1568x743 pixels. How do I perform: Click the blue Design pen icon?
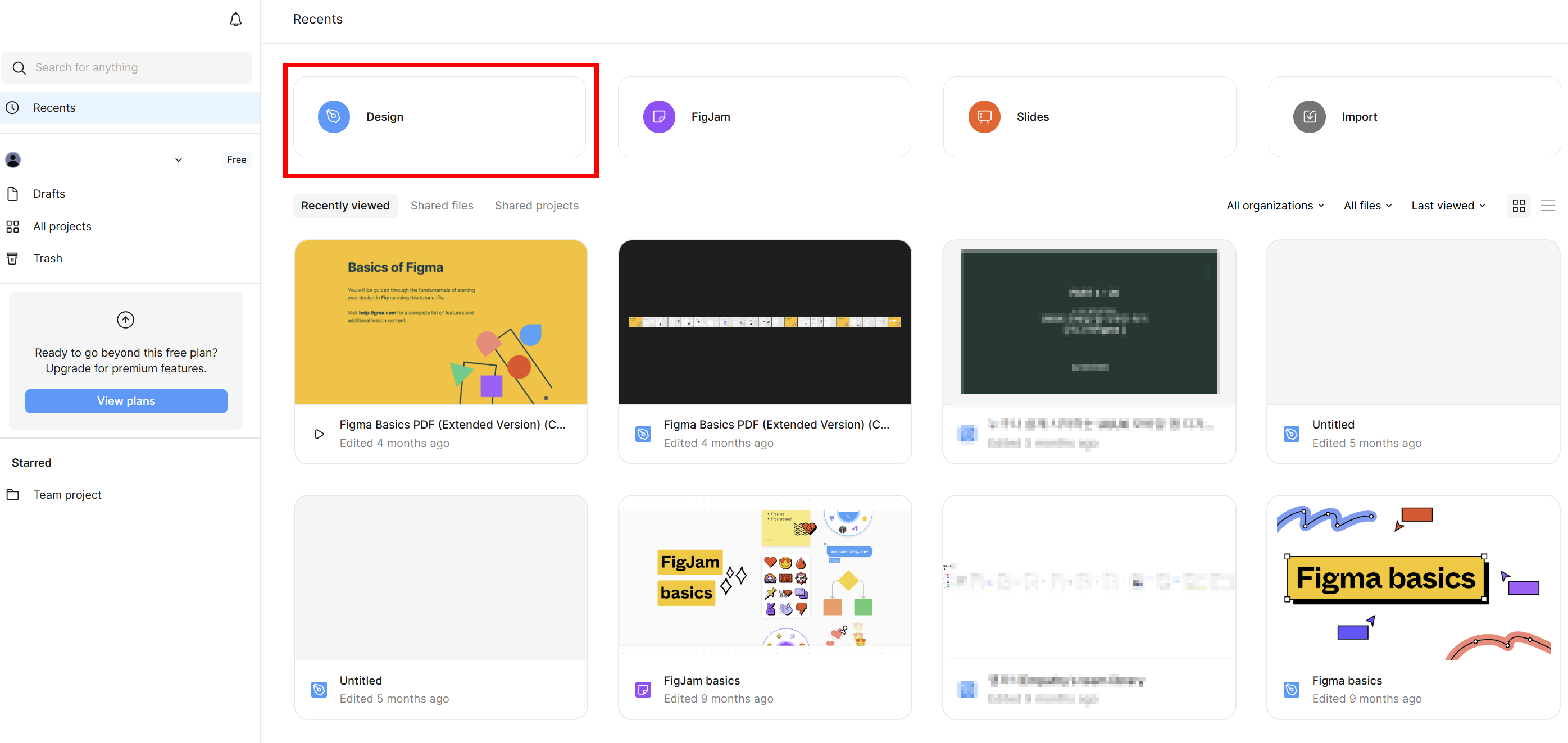tap(334, 117)
